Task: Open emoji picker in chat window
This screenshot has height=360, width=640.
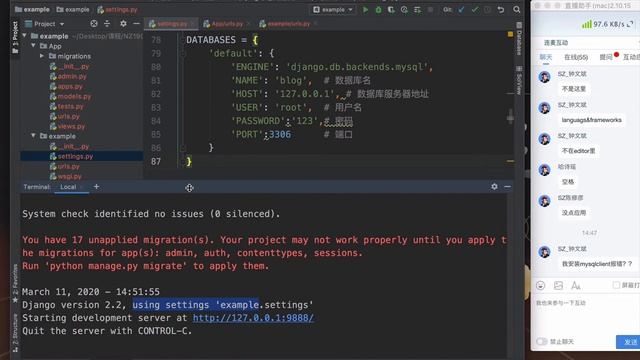Action: (x=540, y=285)
